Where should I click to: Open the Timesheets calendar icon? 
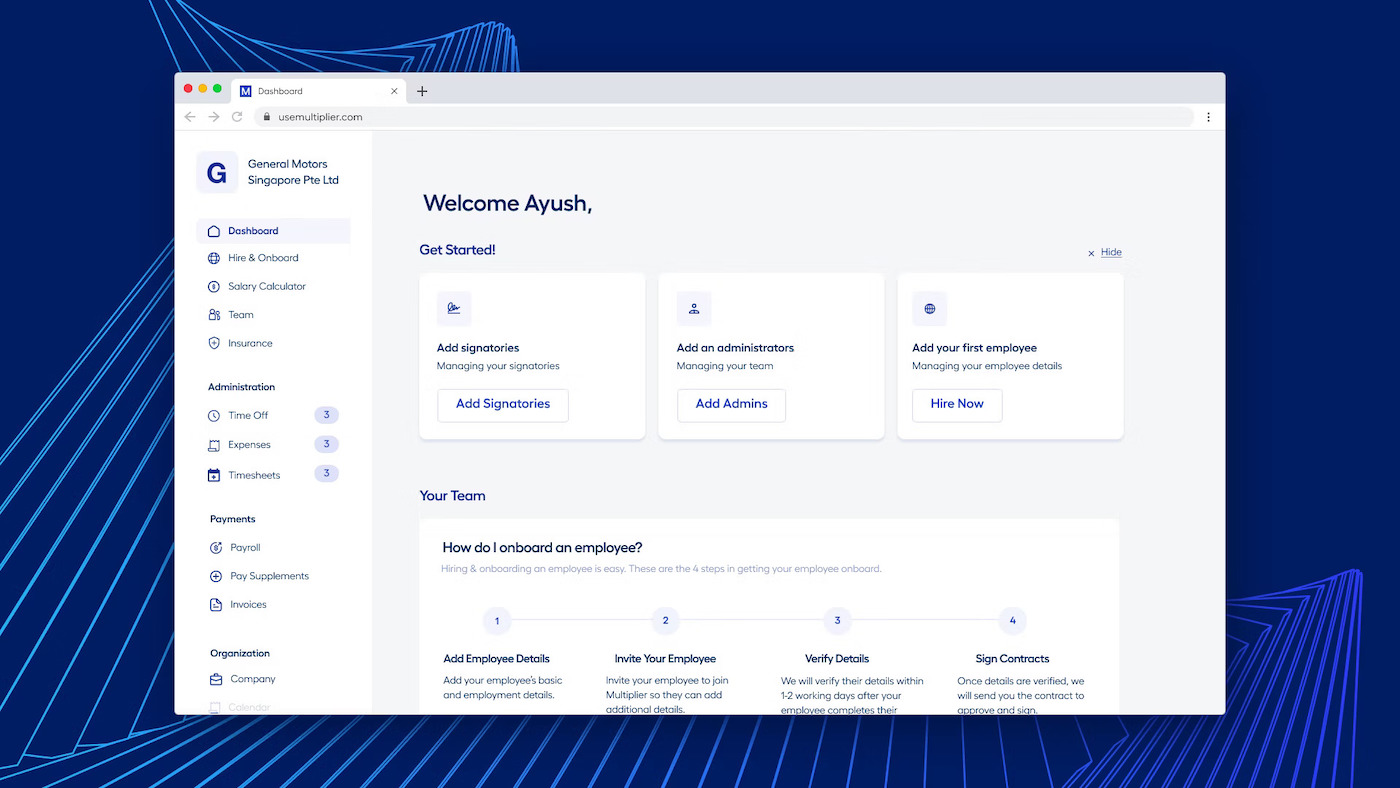(x=213, y=474)
